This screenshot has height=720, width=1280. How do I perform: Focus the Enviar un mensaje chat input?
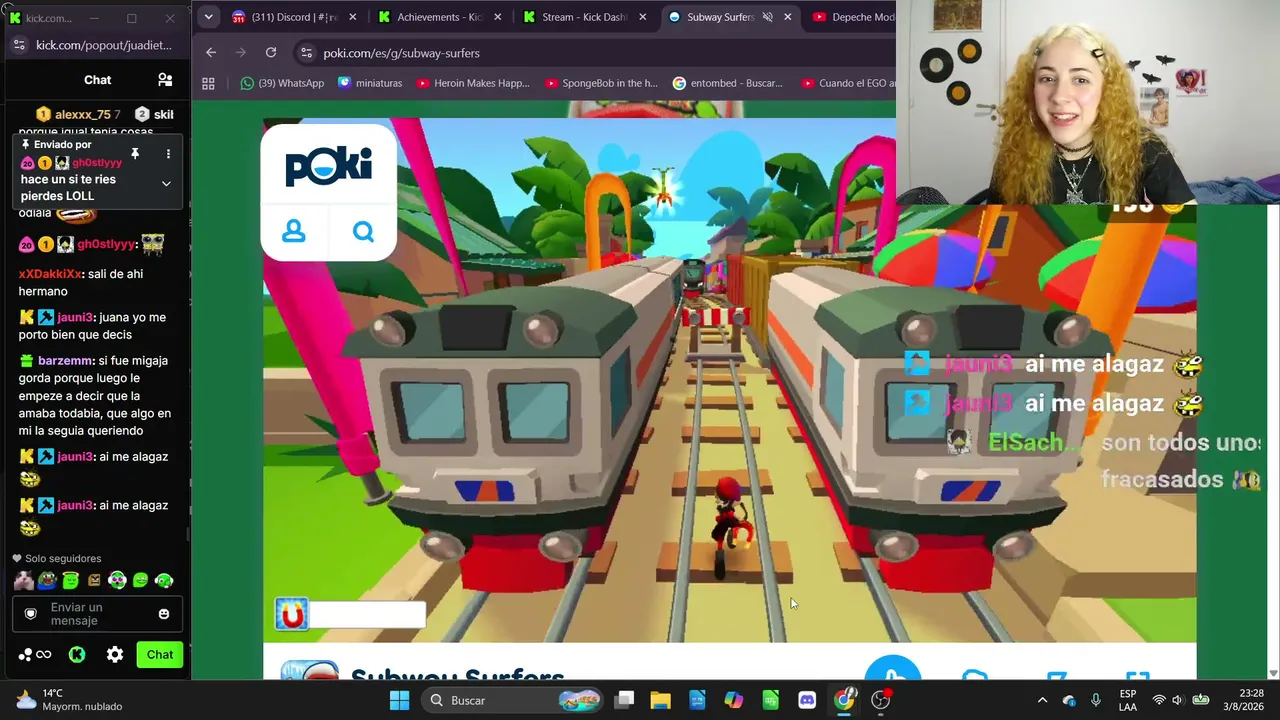click(x=96, y=614)
